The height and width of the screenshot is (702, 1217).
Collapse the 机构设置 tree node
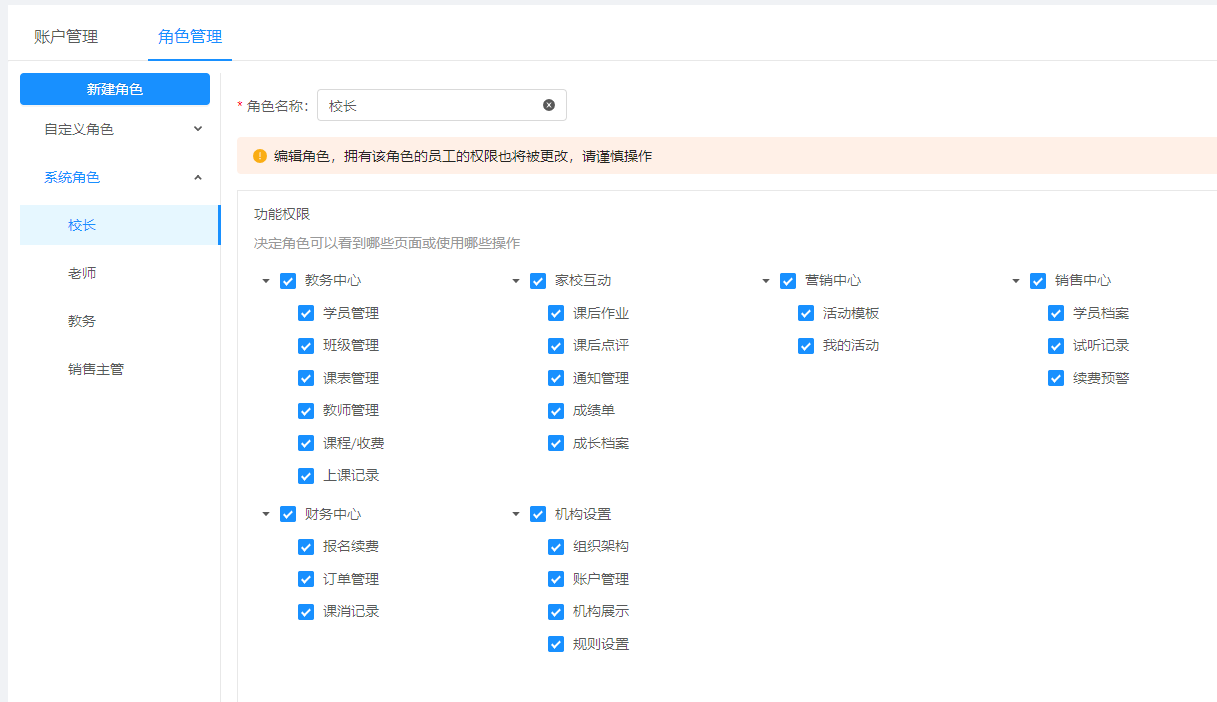pos(516,514)
